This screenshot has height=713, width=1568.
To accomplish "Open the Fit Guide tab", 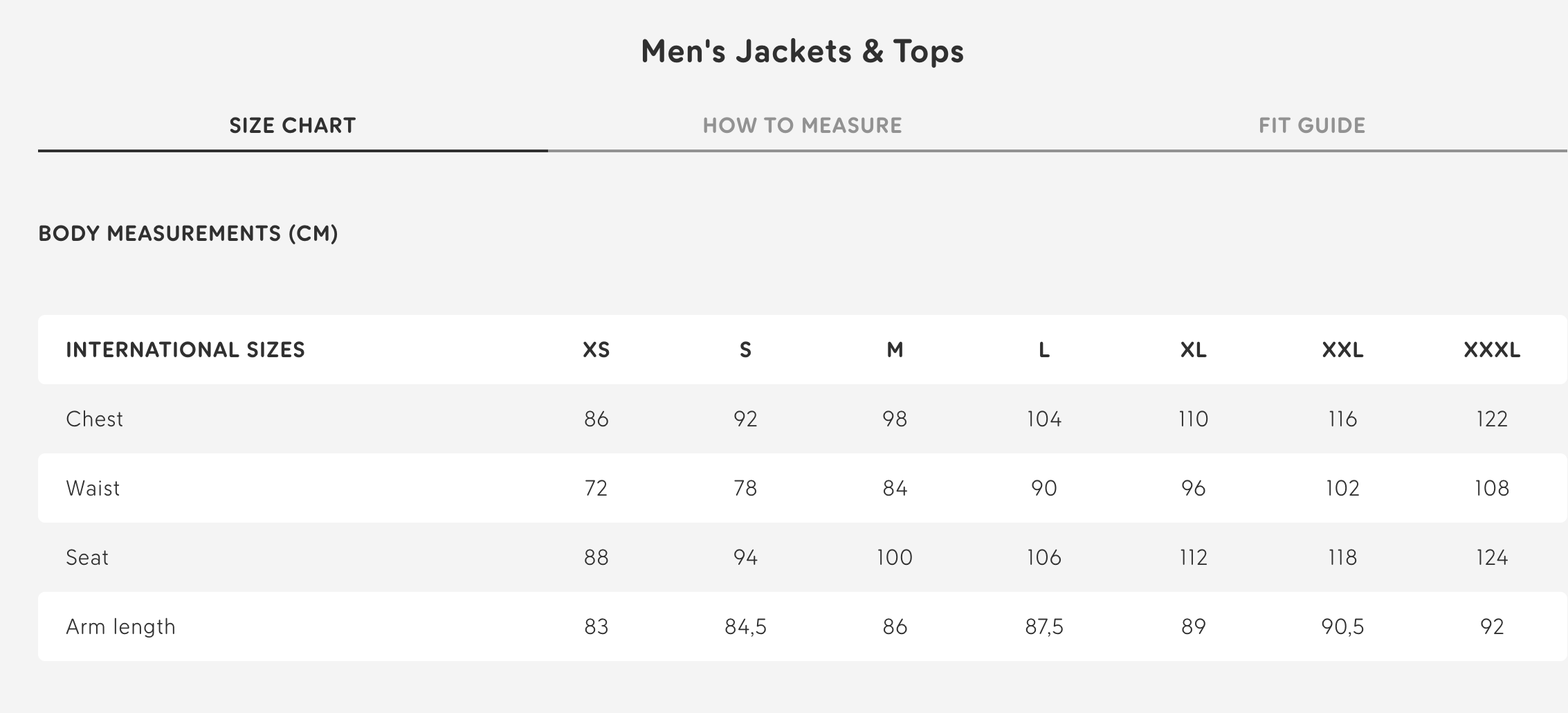I will [x=1312, y=125].
